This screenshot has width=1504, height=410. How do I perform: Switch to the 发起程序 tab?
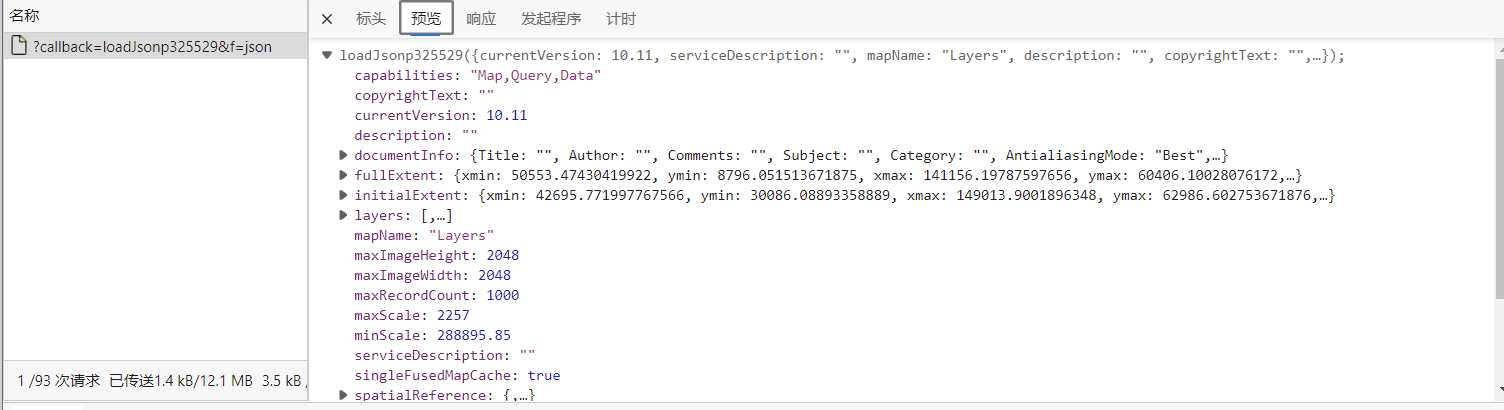point(551,19)
